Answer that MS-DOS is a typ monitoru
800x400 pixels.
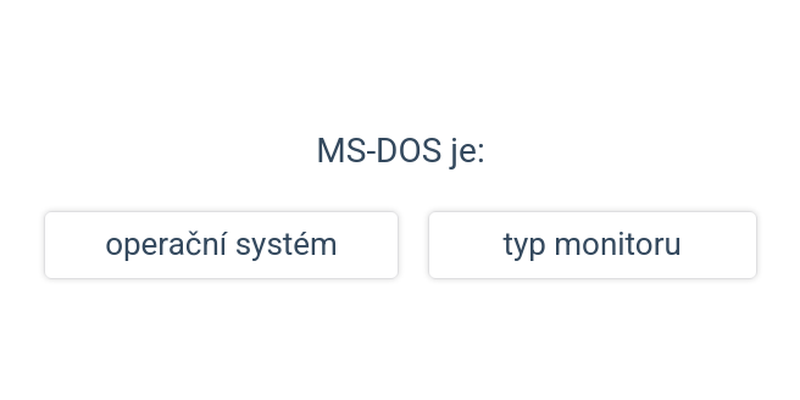pos(592,245)
